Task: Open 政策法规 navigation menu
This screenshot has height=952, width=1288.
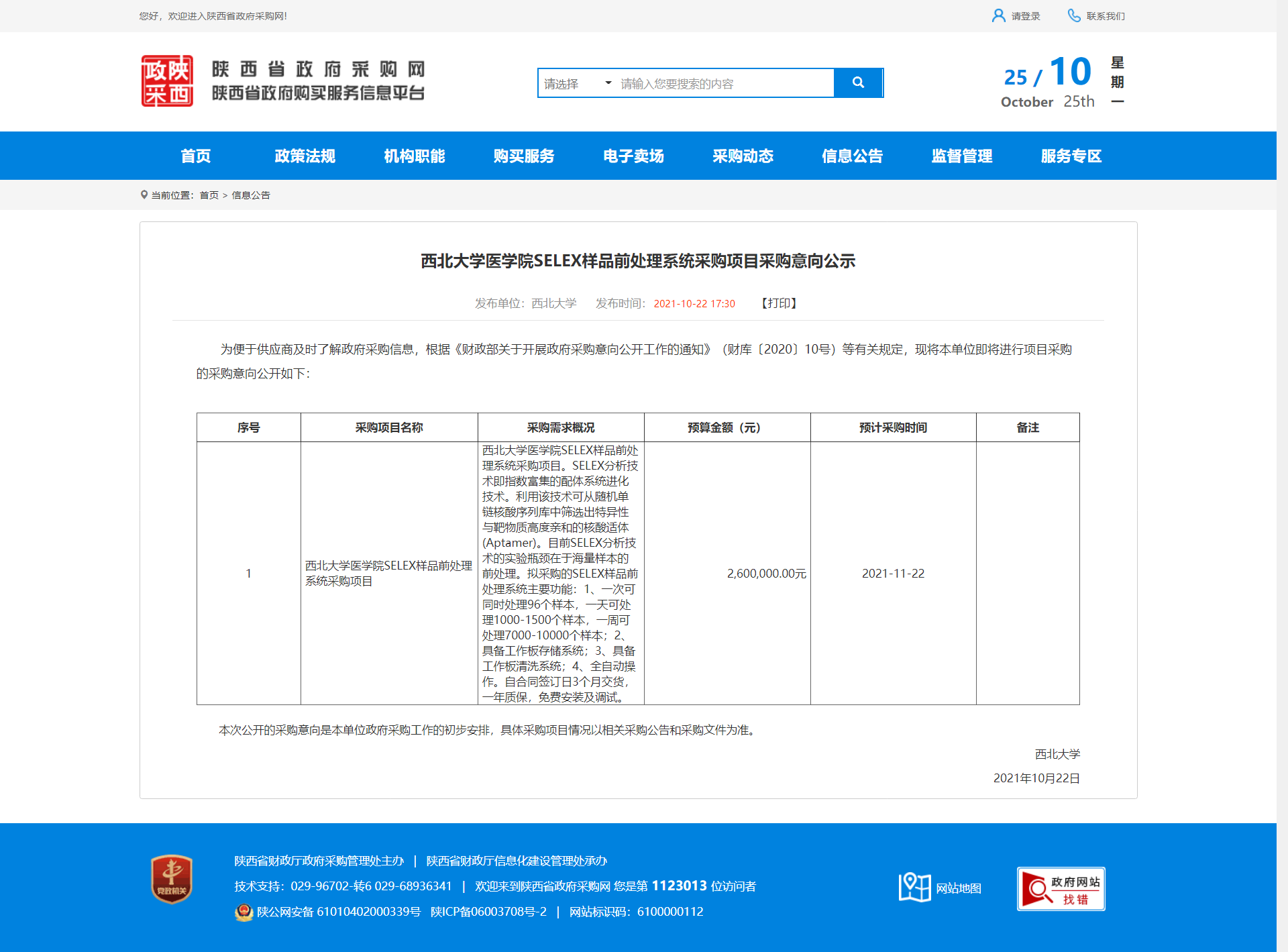Action: click(305, 156)
